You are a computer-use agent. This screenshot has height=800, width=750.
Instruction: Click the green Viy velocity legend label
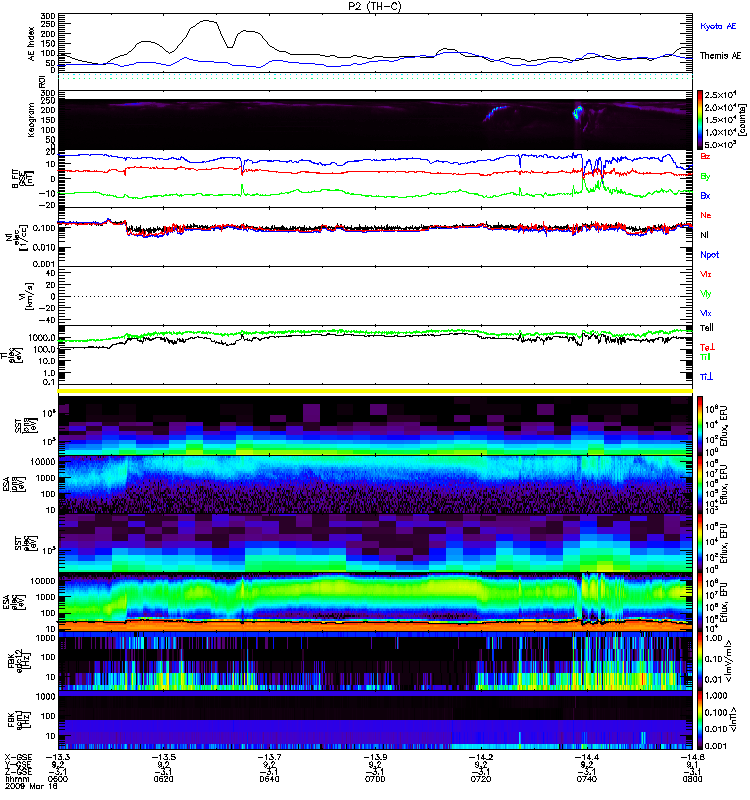tap(705, 294)
